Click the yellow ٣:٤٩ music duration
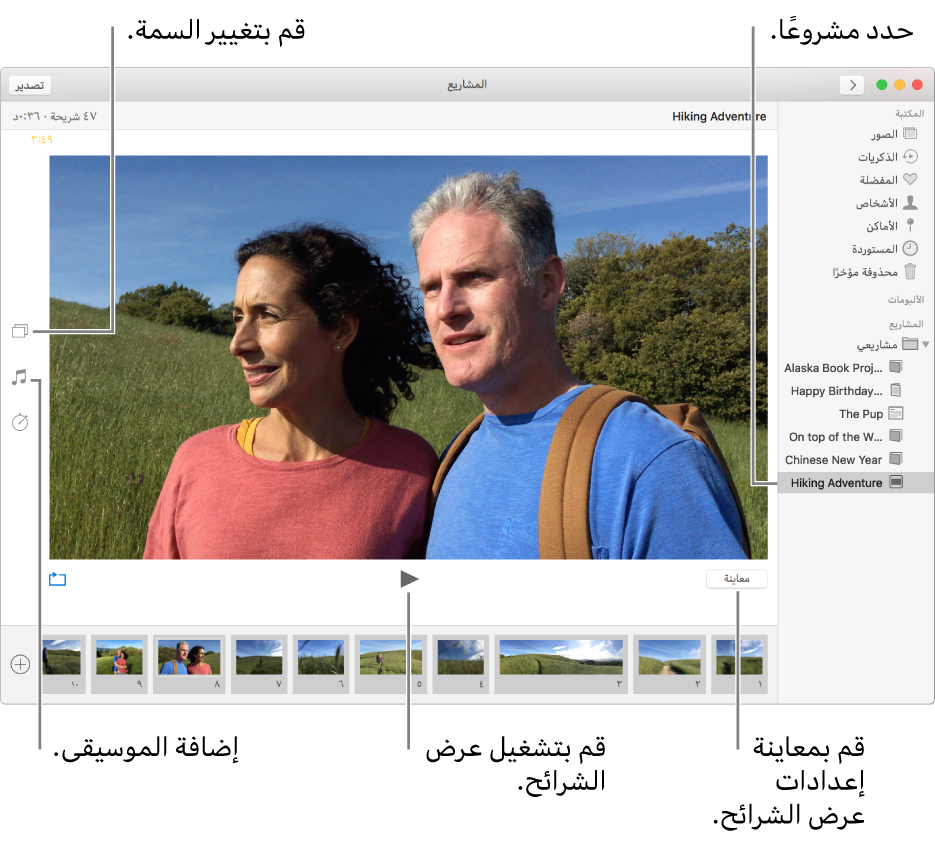This screenshot has width=935, height=841. coord(42,139)
